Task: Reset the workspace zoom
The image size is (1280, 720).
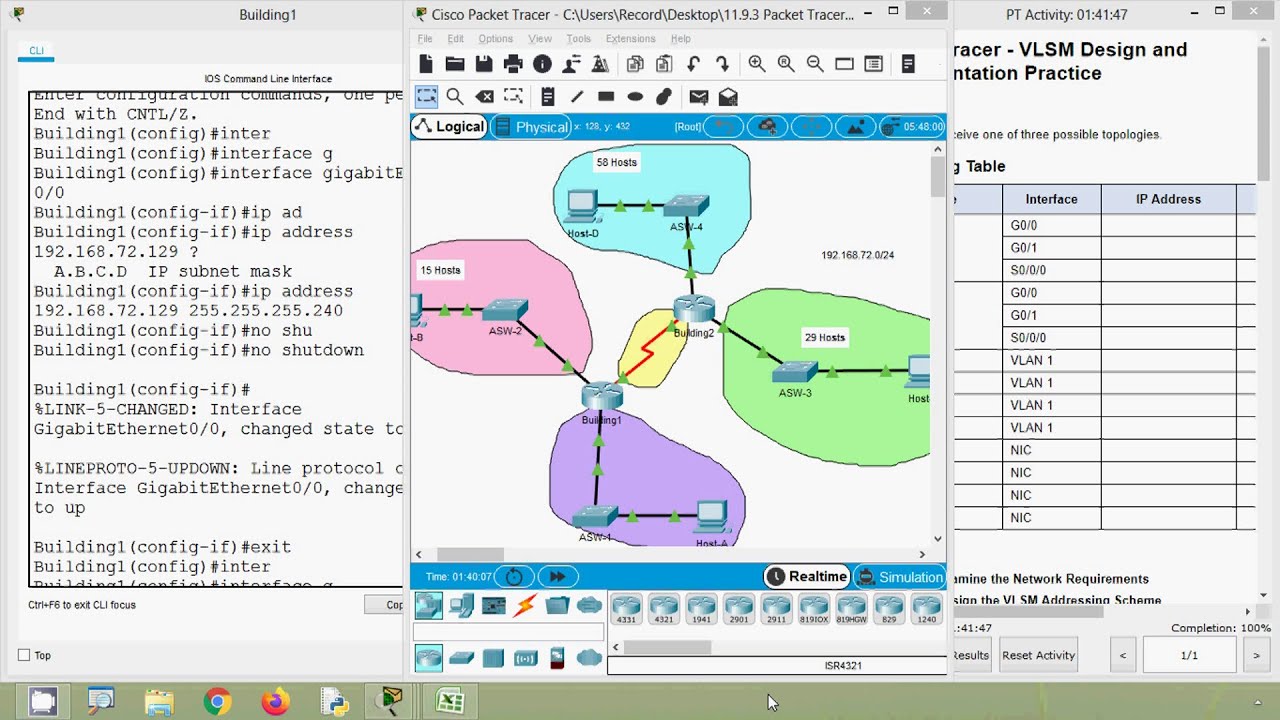Action: [786, 64]
